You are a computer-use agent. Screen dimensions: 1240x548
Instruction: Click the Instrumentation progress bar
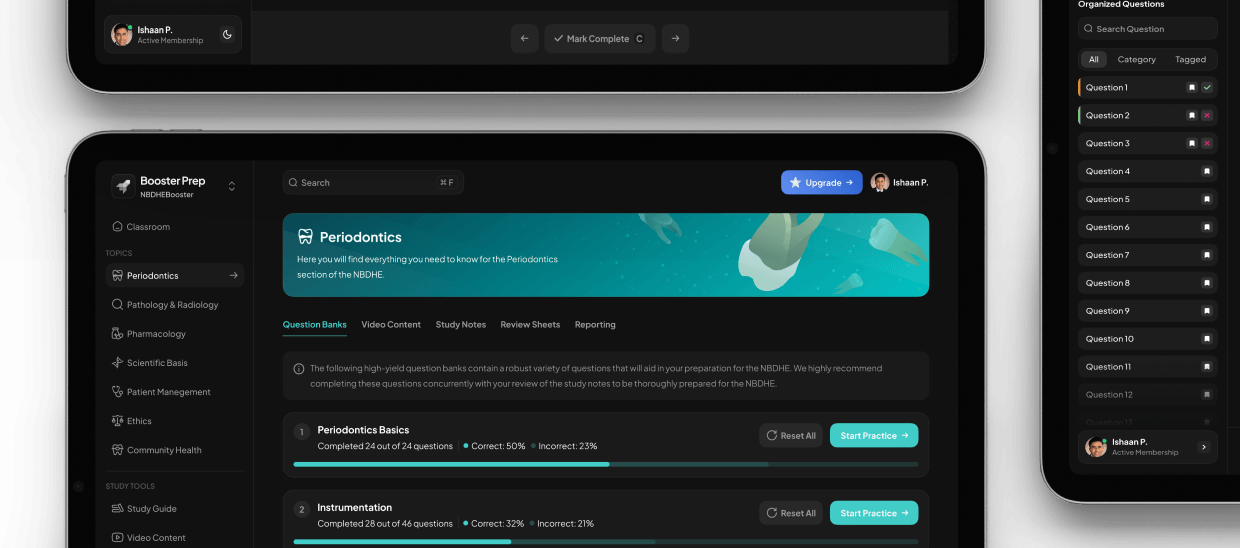point(606,542)
